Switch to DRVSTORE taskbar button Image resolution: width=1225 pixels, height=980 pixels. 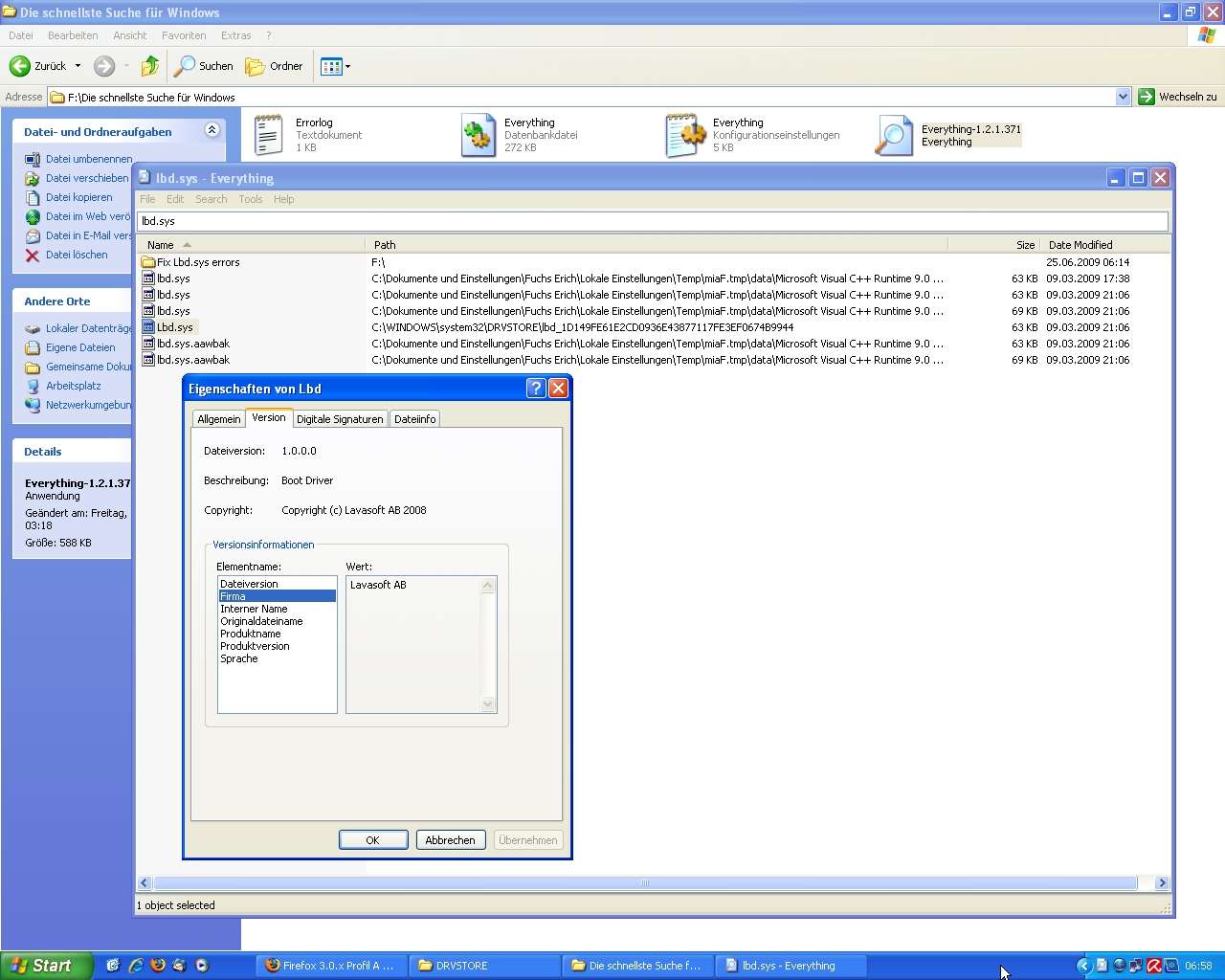pyautogui.click(x=486, y=966)
